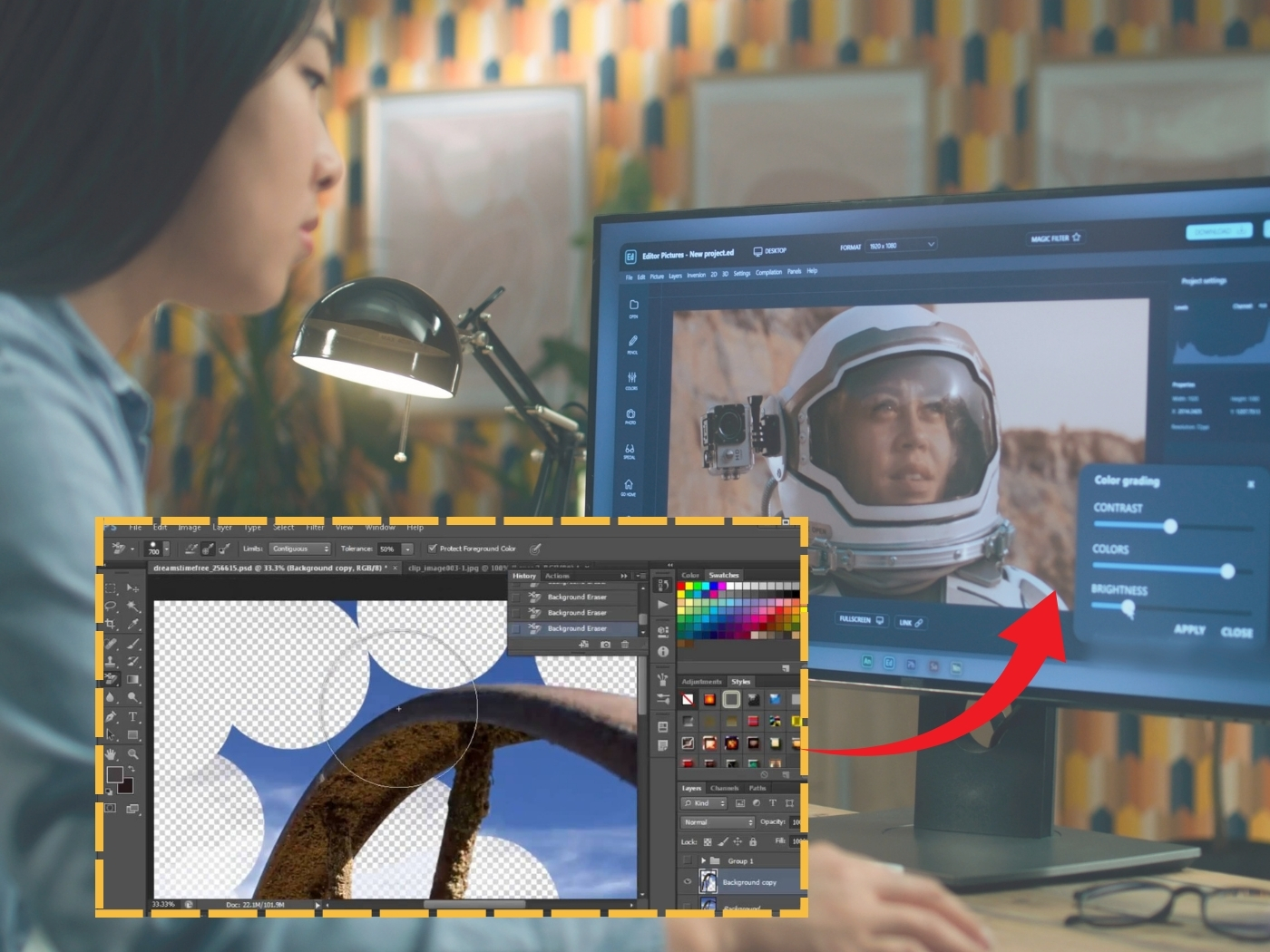Screen dimensions: 1270x952
Task: Select the Rectangle shape tool
Action: (x=132, y=734)
